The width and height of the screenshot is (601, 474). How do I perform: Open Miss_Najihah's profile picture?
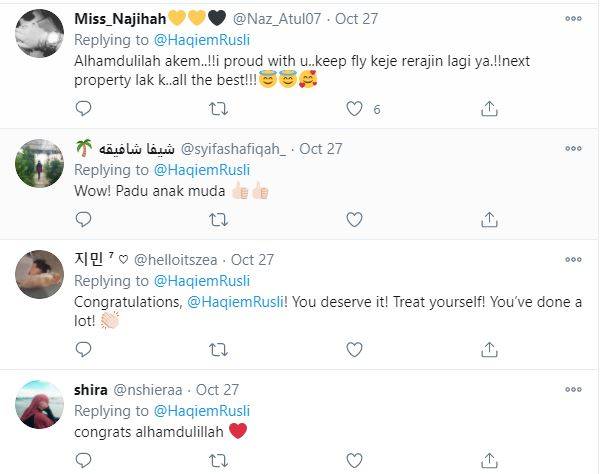(40, 34)
